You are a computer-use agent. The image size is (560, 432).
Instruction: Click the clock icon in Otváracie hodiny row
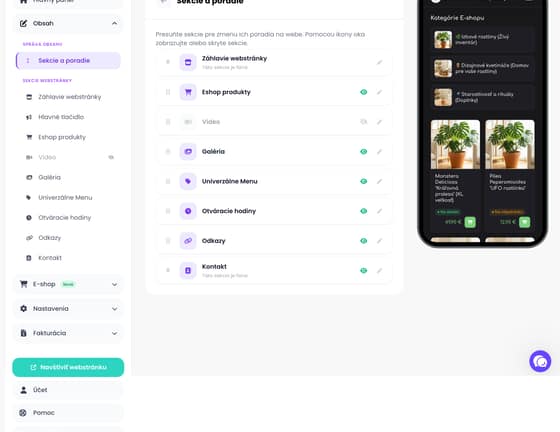click(x=188, y=211)
